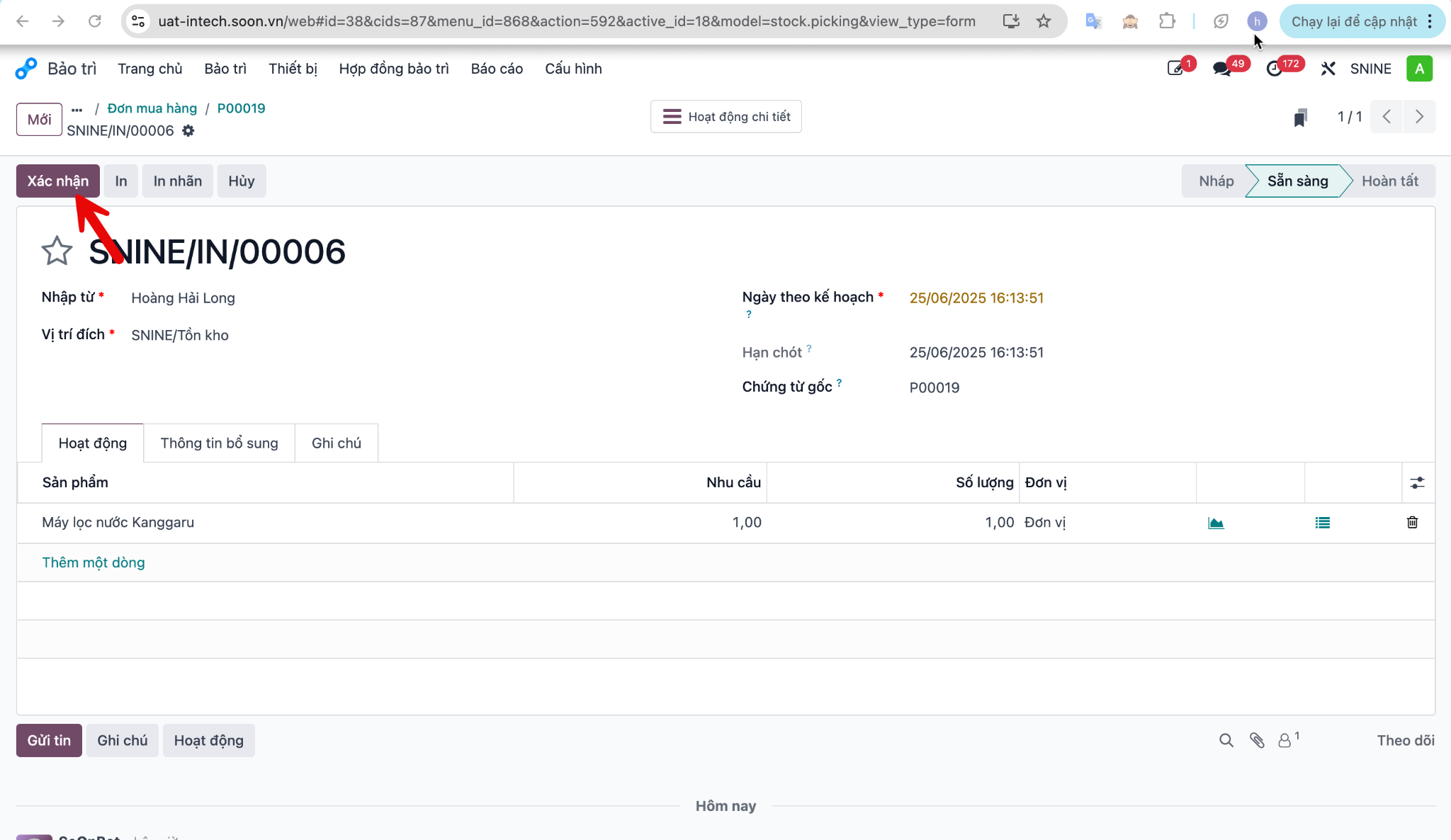
Task: Bookmark this page with the browser star
Action: pyautogui.click(x=1044, y=21)
